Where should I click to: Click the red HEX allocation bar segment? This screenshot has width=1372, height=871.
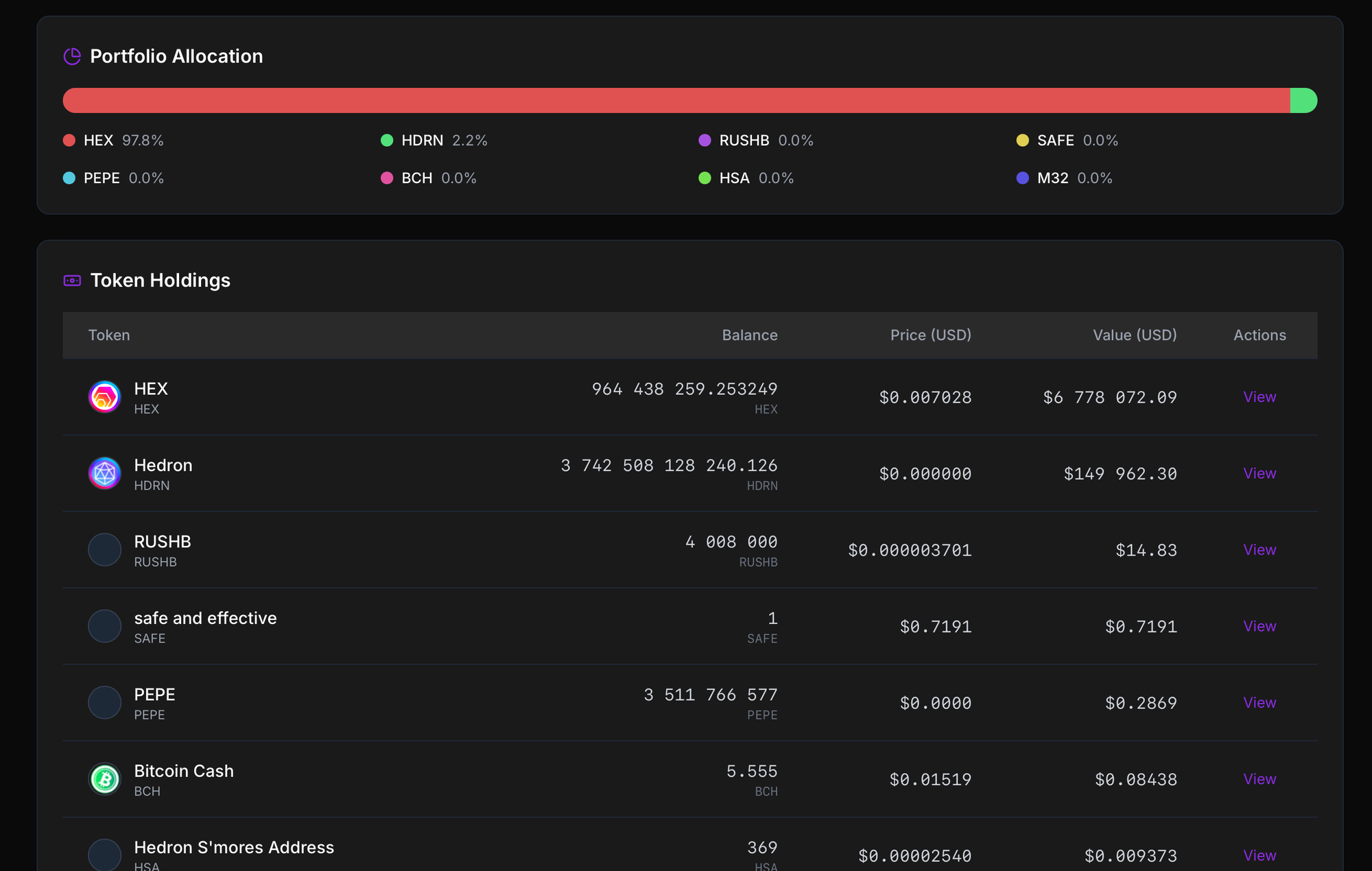tap(676, 100)
